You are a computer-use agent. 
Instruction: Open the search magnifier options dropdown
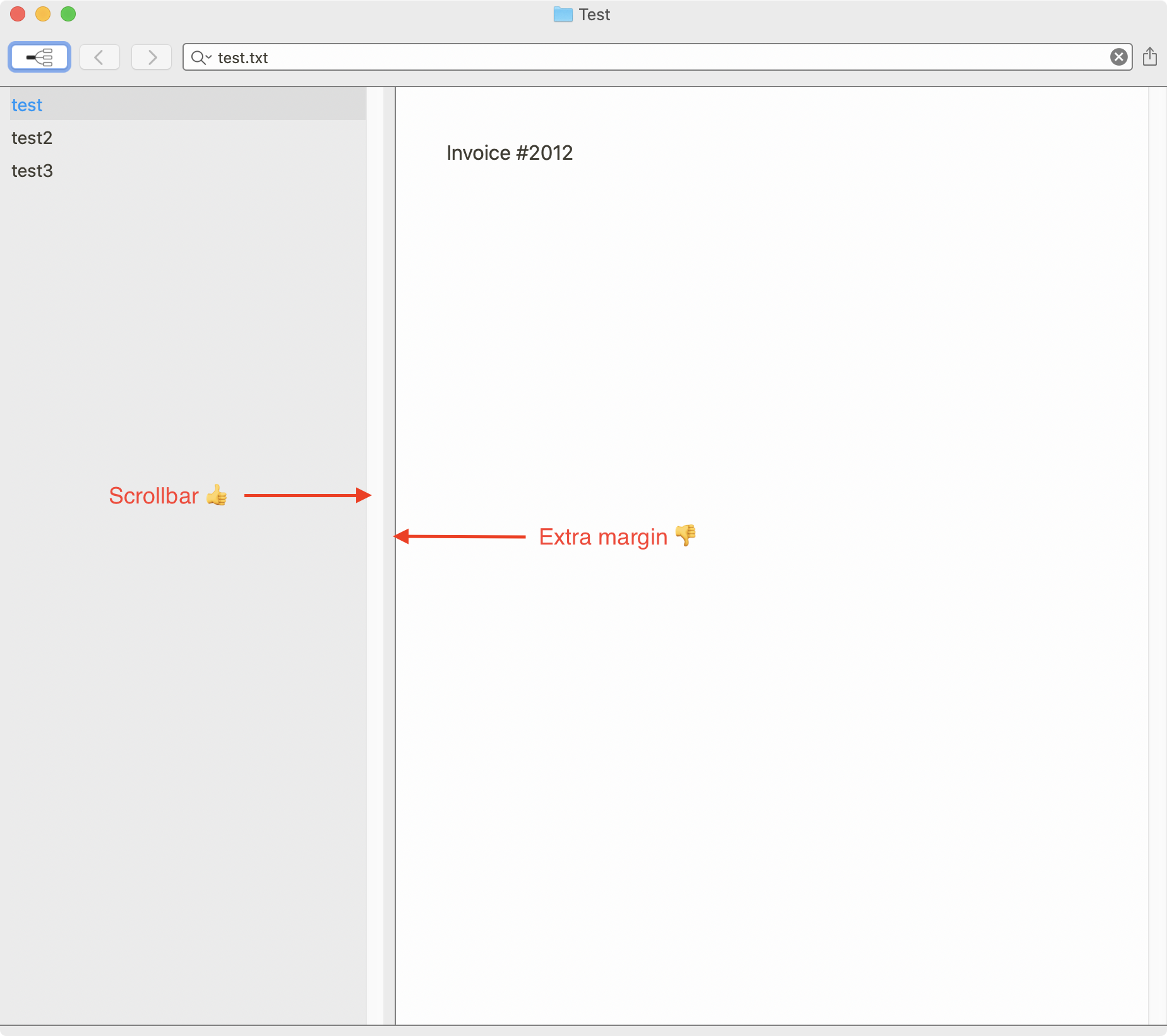click(x=201, y=57)
